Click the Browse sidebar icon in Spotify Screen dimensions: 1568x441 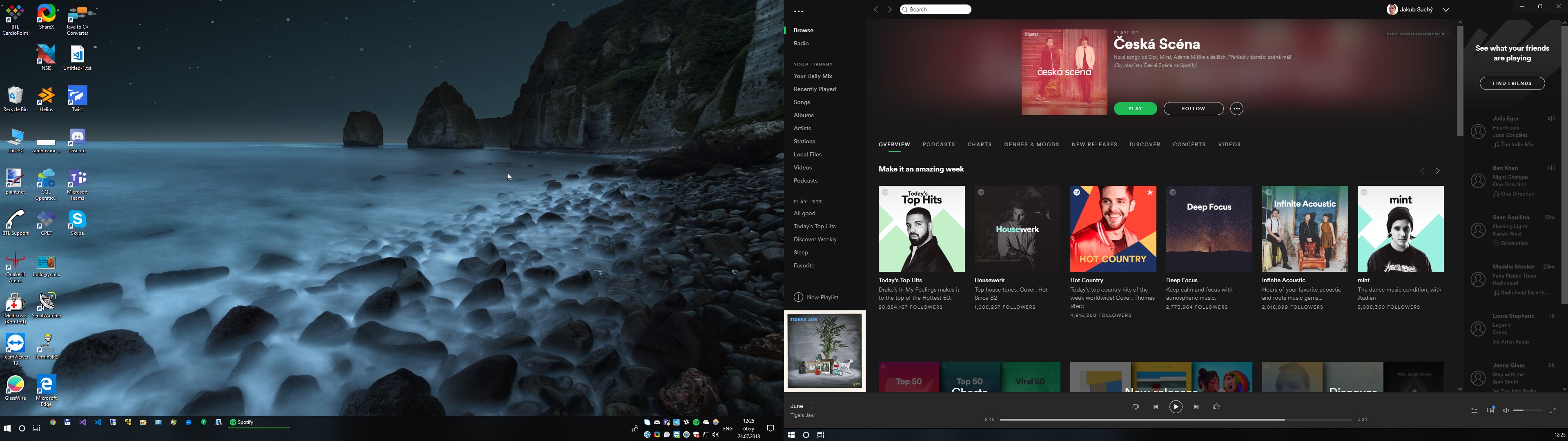point(803,30)
